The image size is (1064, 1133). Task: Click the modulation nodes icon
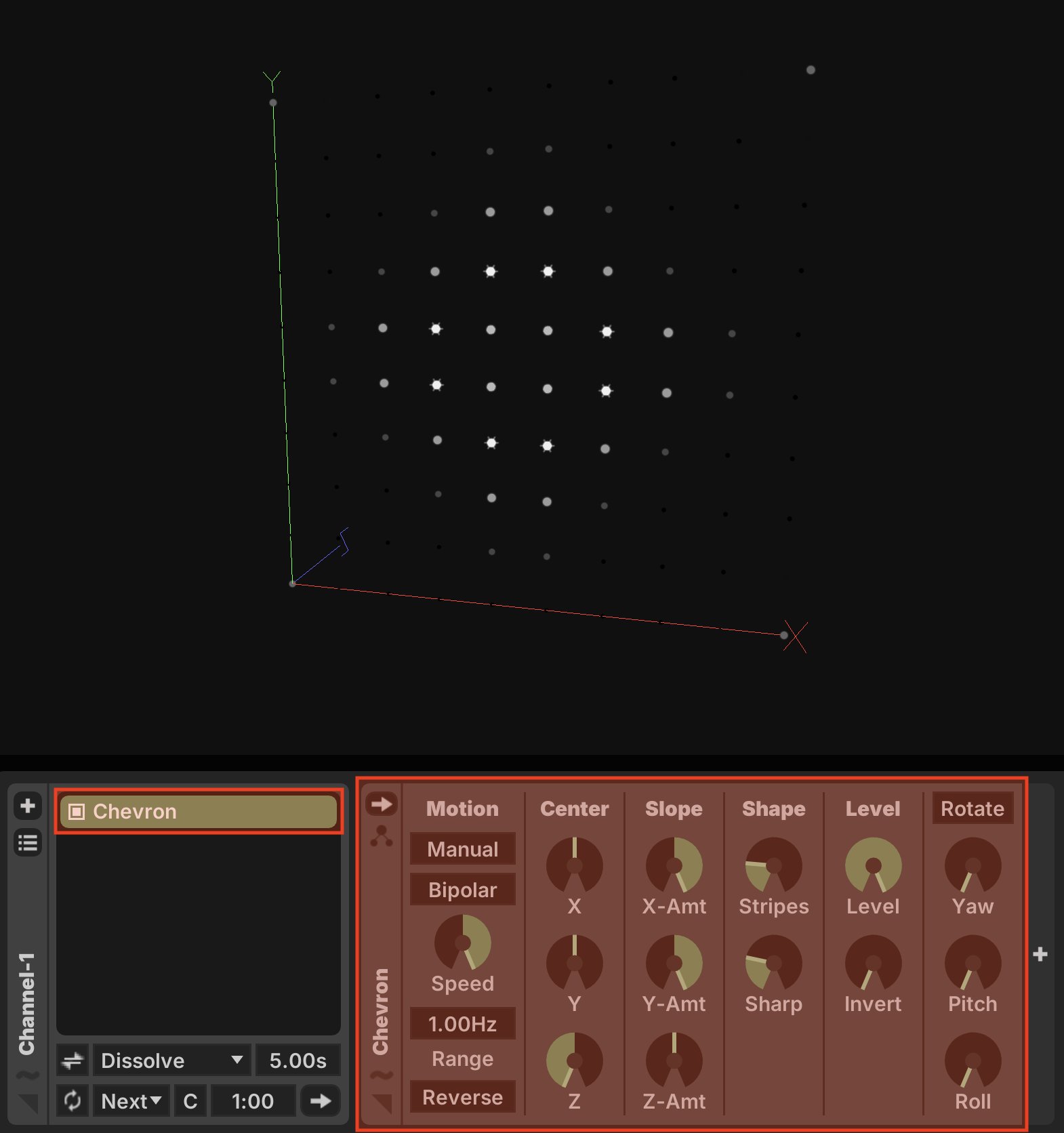[x=382, y=836]
